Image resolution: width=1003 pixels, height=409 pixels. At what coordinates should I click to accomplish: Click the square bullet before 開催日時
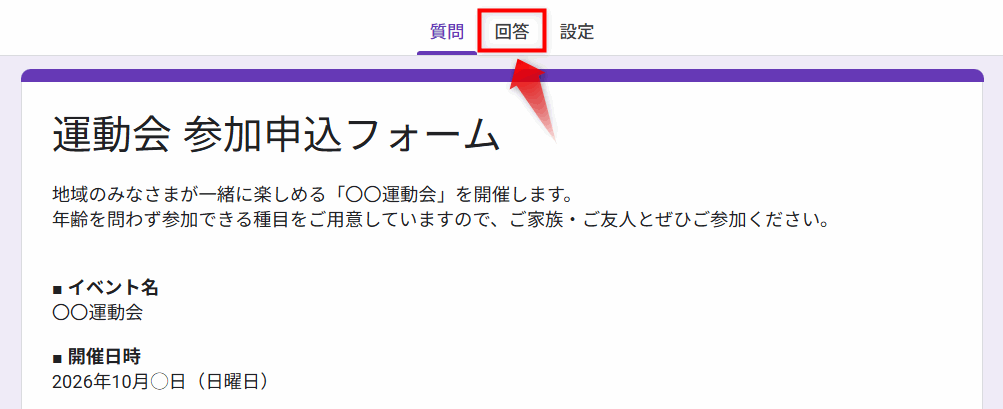[57, 357]
